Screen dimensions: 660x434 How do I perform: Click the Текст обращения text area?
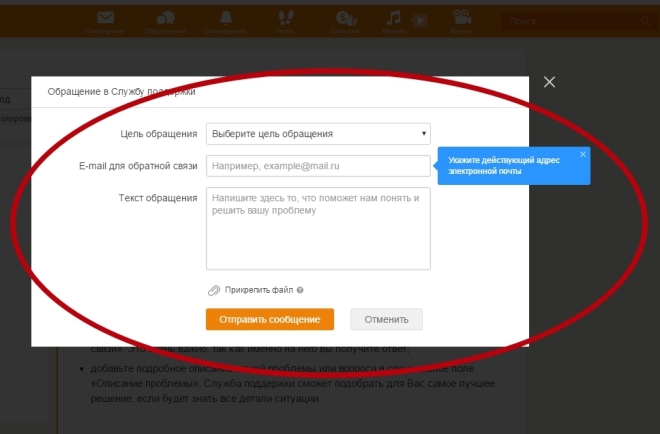pos(318,229)
